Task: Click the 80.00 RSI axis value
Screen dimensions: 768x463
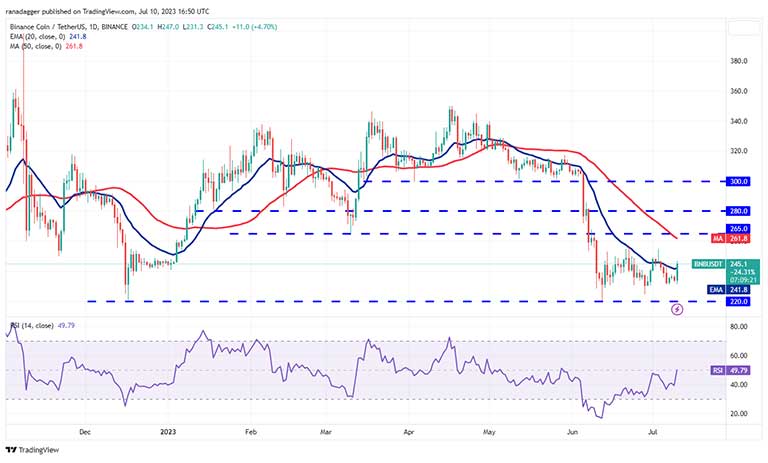Action: click(x=739, y=326)
